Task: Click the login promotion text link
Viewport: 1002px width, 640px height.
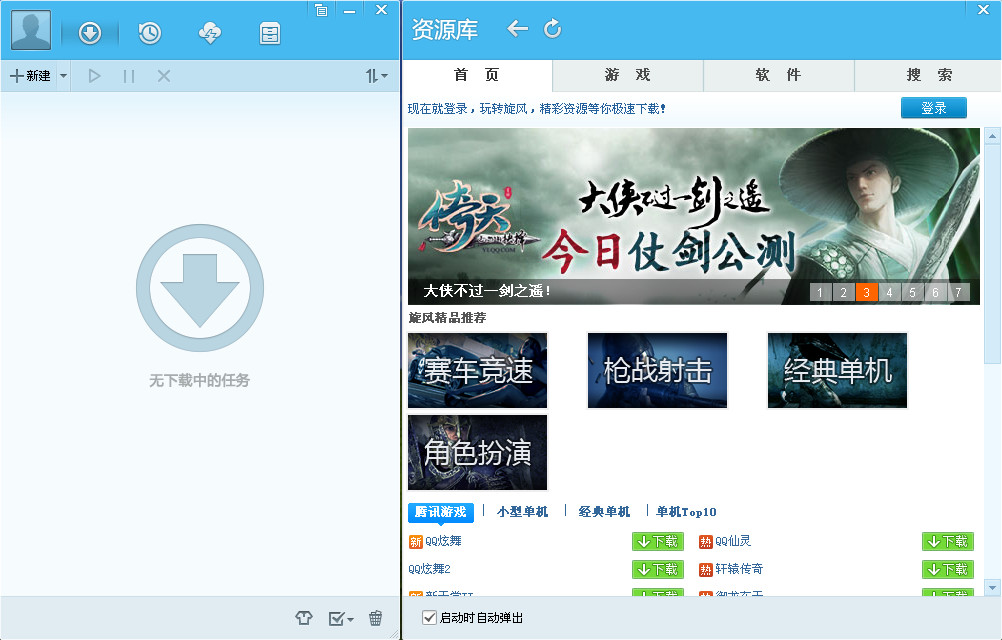Action: 537,109
